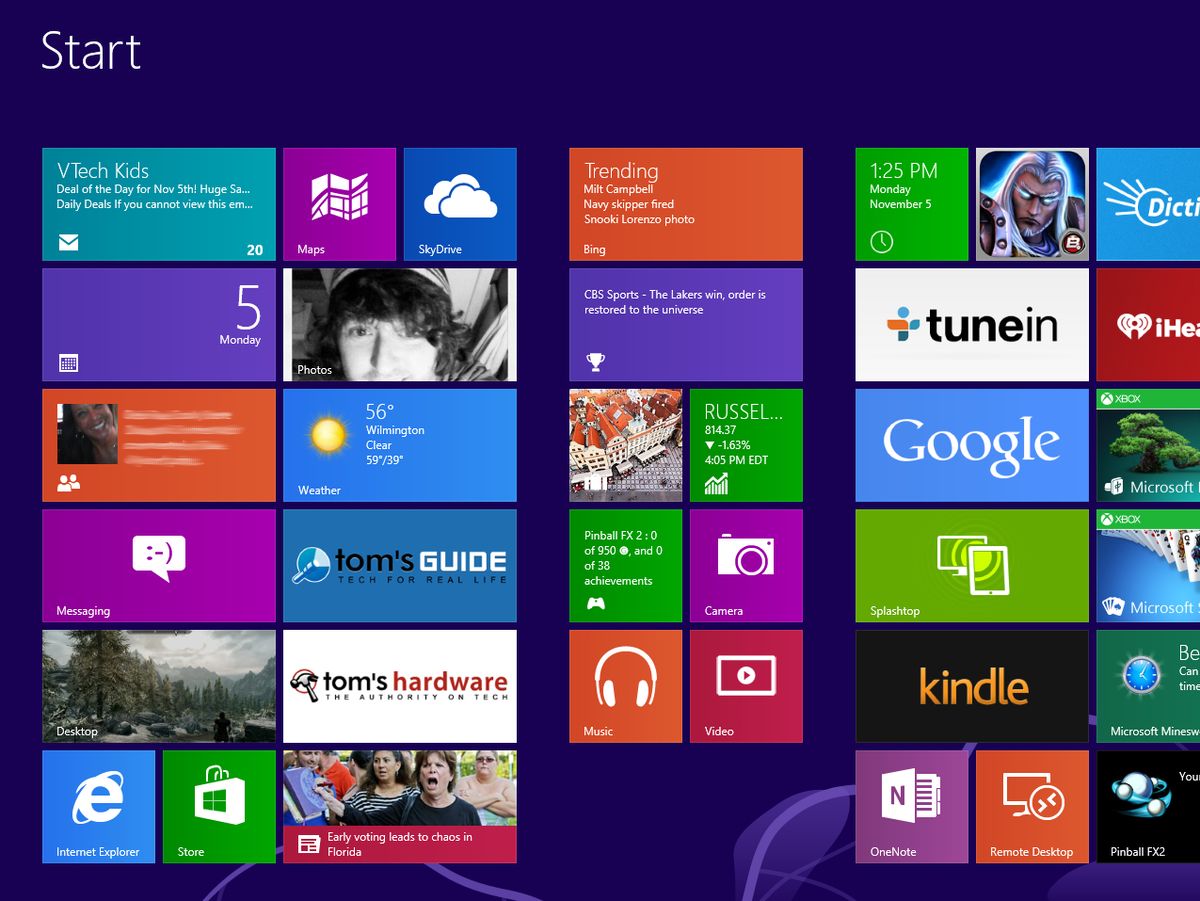Open the Bing Trending tile
The image size is (1200, 901).
[x=686, y=204]
